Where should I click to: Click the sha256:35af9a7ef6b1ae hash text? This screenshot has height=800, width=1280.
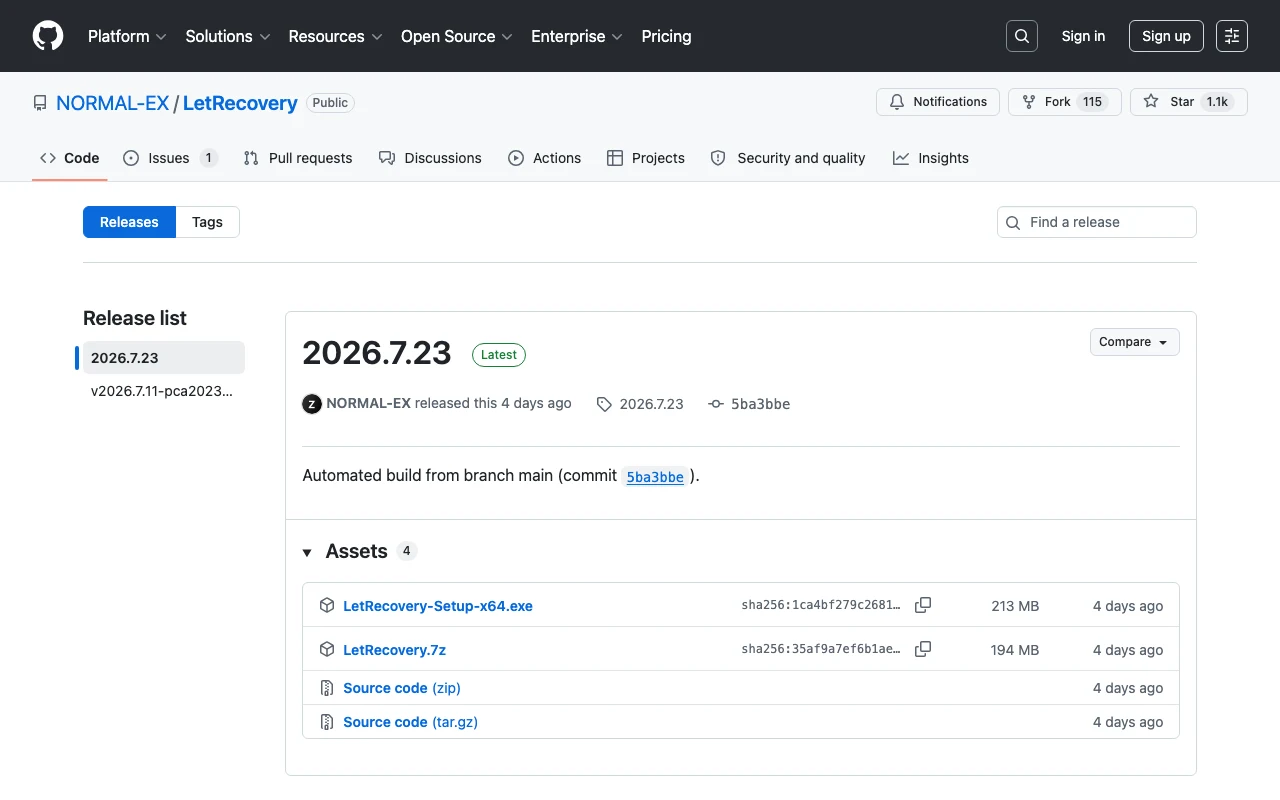click(x=821, y=650)
